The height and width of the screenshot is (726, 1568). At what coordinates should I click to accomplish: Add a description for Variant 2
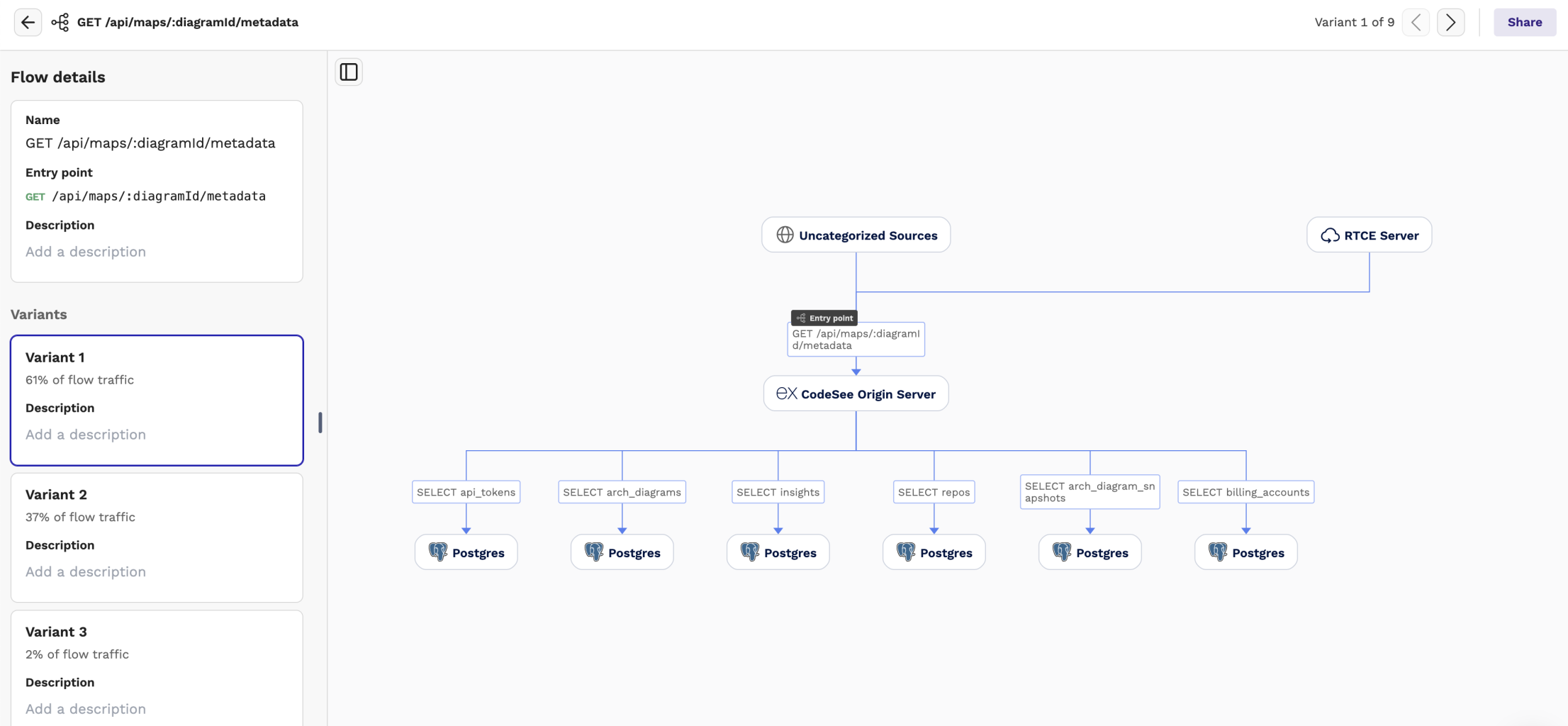(86, 571)
